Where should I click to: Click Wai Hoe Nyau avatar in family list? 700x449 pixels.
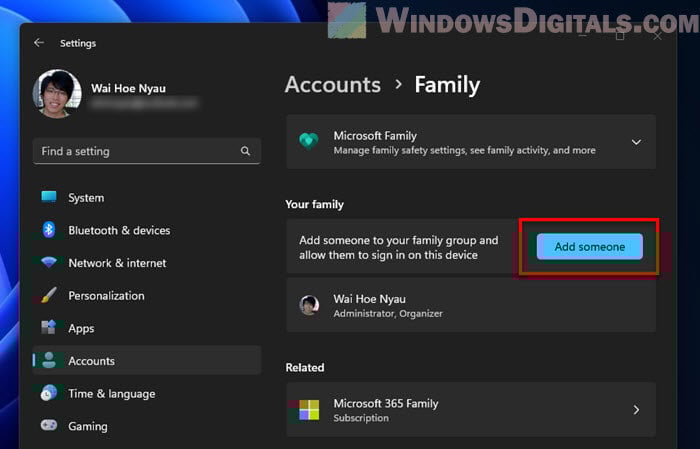(309, 306)
